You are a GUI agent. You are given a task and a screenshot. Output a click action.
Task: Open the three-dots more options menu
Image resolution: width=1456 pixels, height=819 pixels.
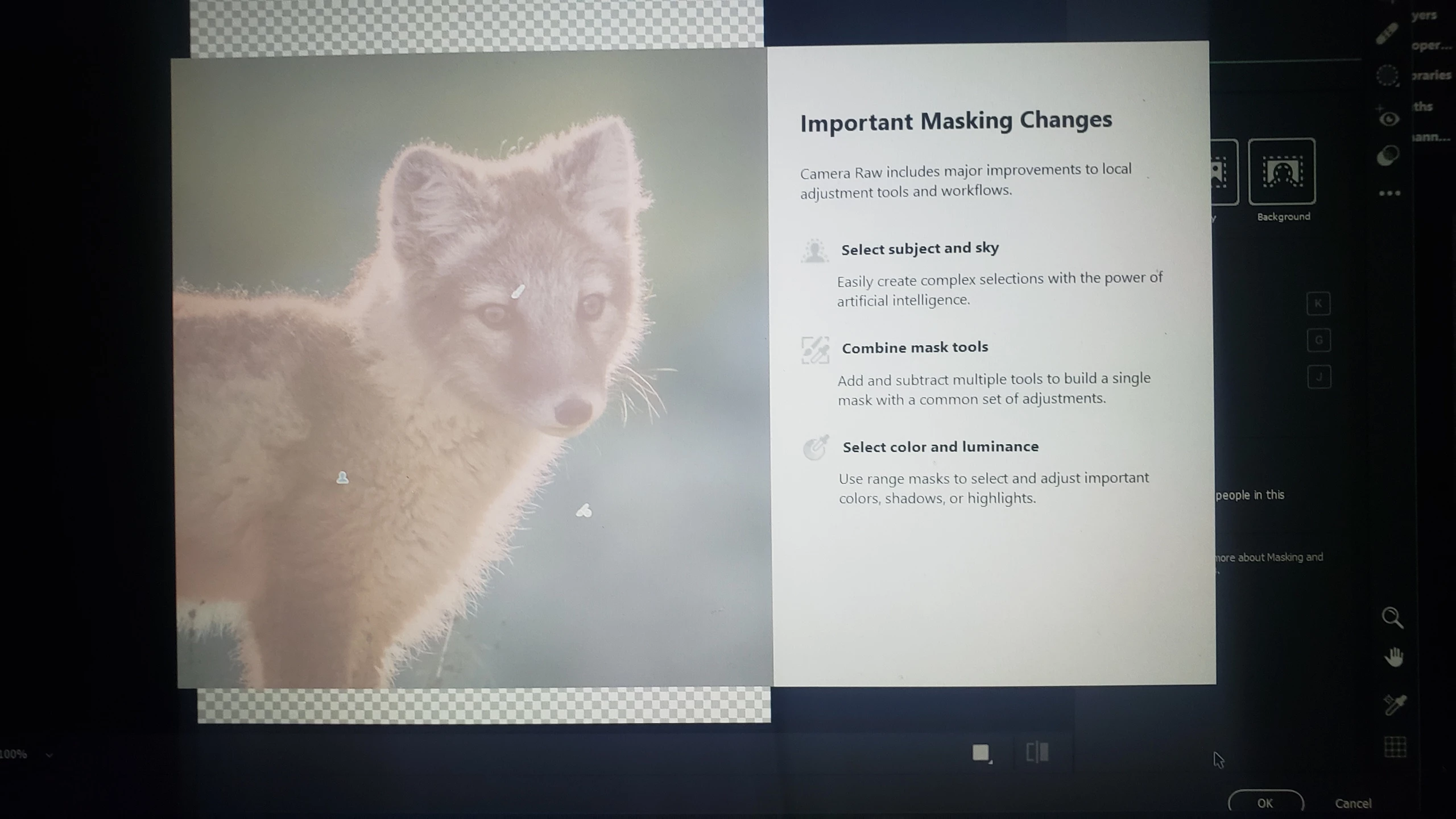1389,193
